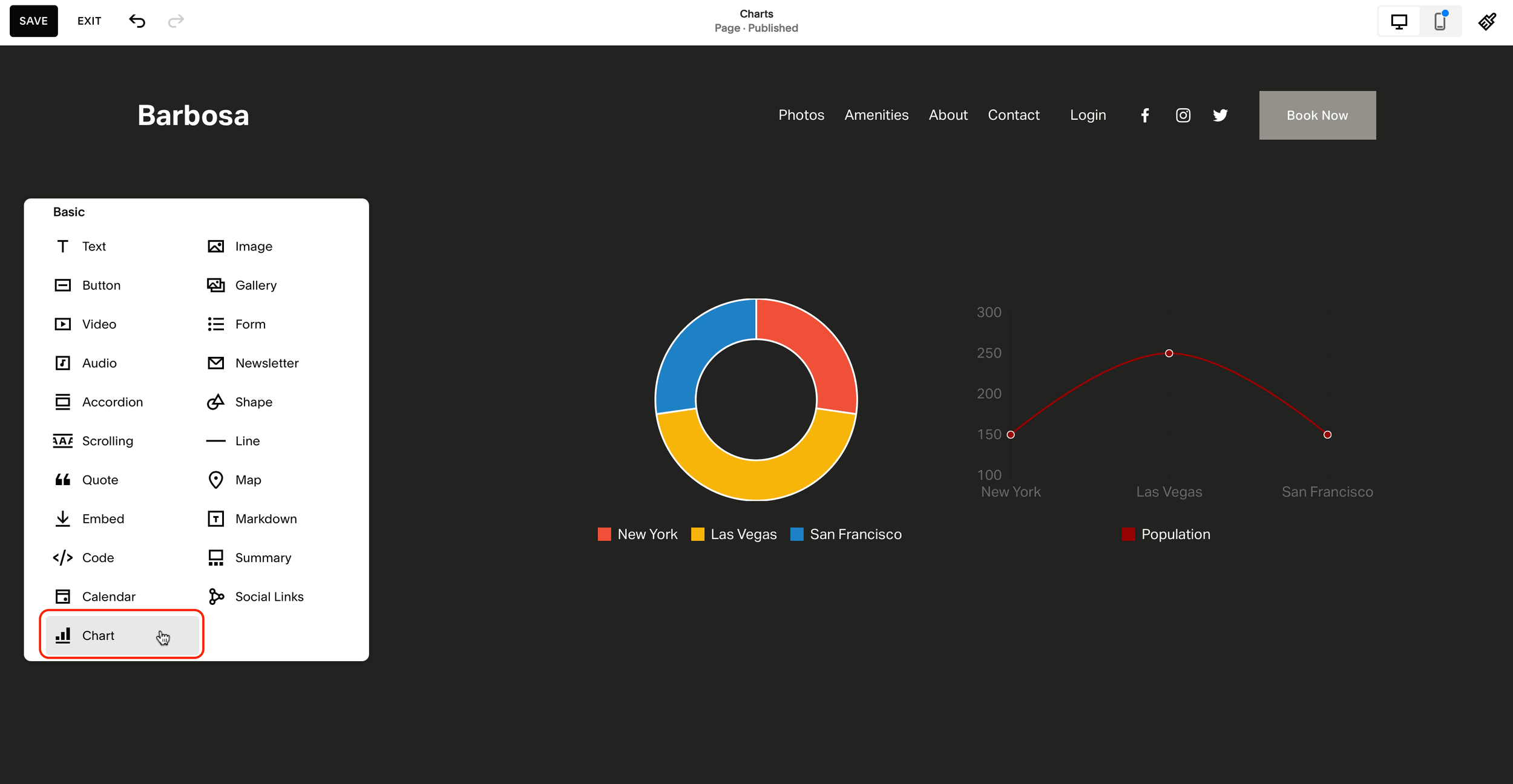Add a Newsletter block

click(x=266, y=363)
